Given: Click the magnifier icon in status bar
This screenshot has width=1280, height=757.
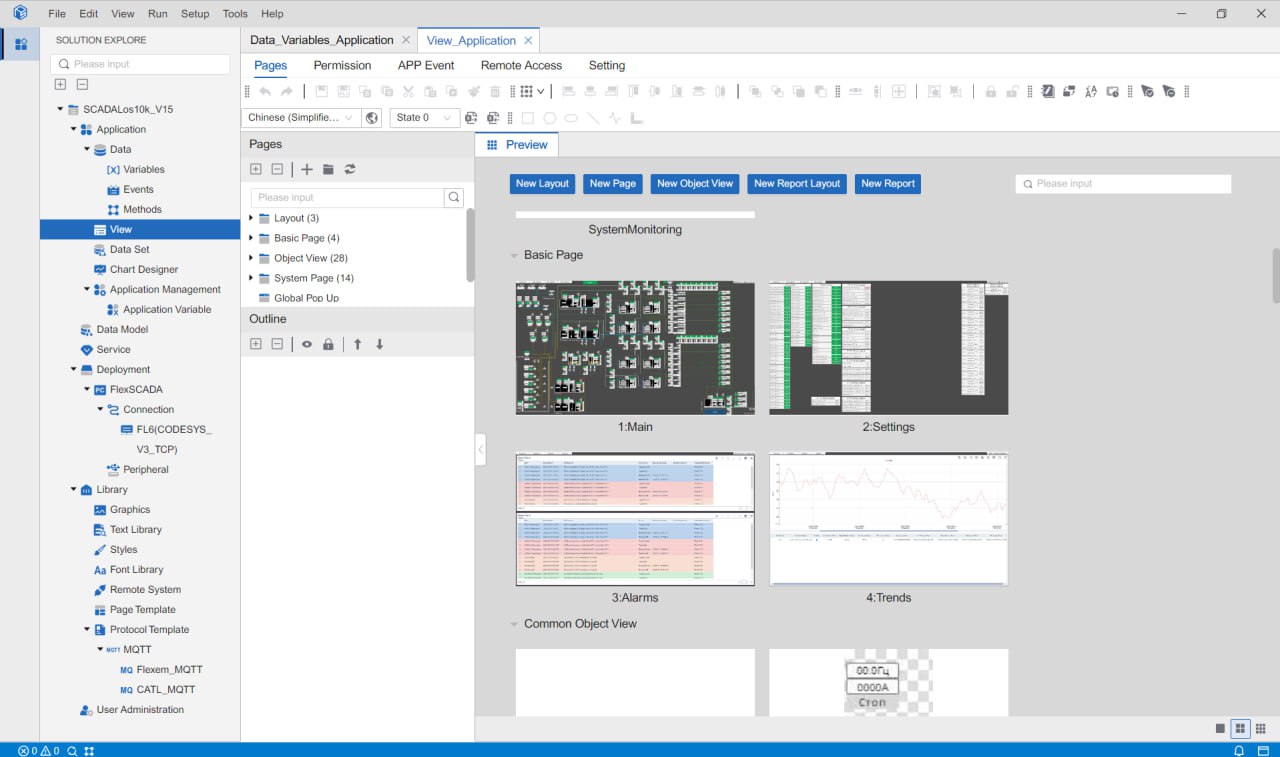Looking at the screenshot, I should click(x=72, y=750).
